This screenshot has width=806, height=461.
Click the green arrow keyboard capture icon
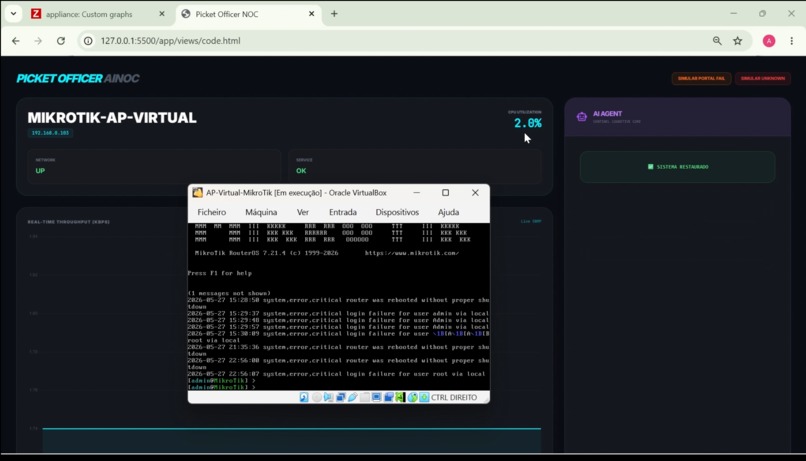pyautogui.click(x=424, y=397)
